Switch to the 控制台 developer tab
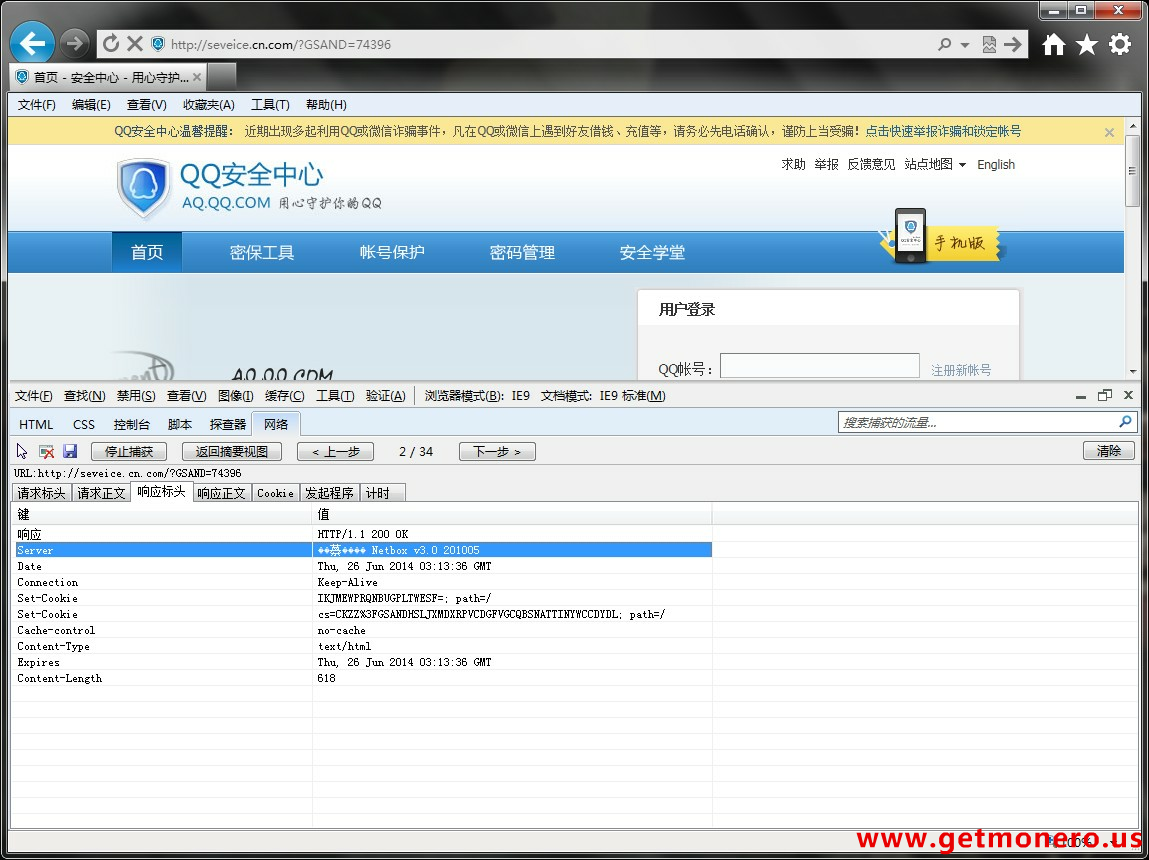The height and width of the screenshot is (860, 1149). (131, 424)
